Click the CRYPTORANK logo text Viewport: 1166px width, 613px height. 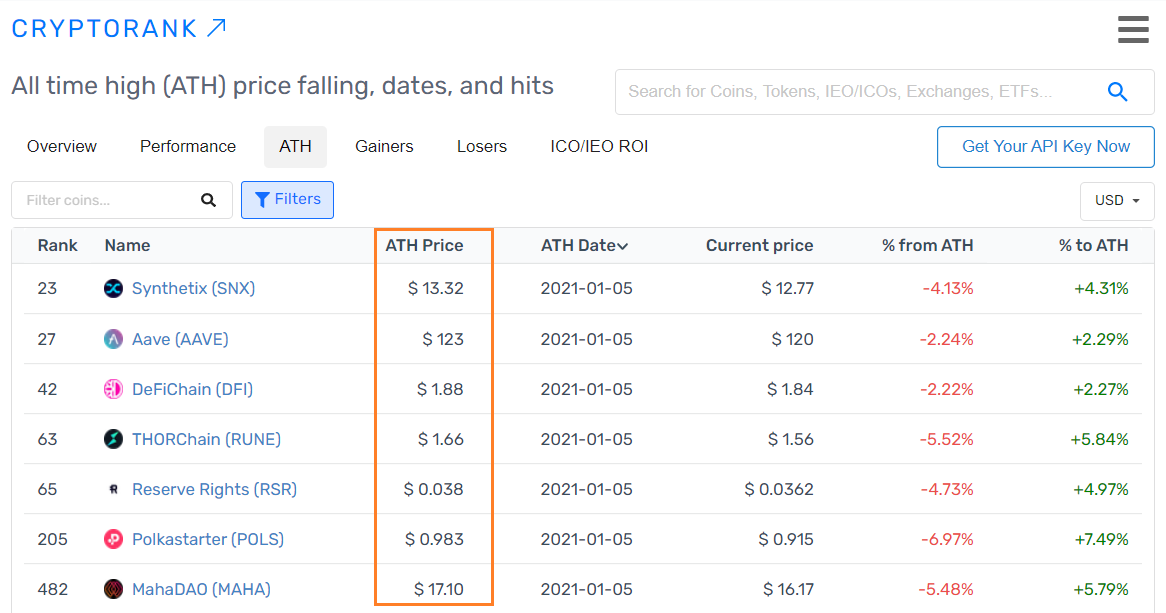[x=104, y=28]
